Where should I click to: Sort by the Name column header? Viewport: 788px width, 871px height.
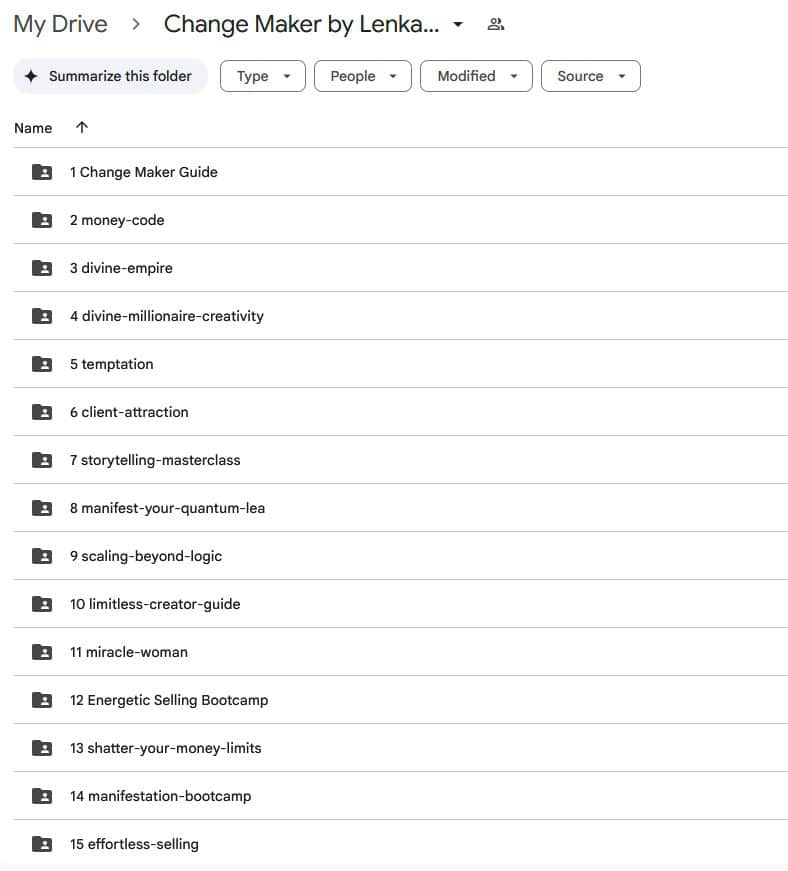(x=33, y=128)
